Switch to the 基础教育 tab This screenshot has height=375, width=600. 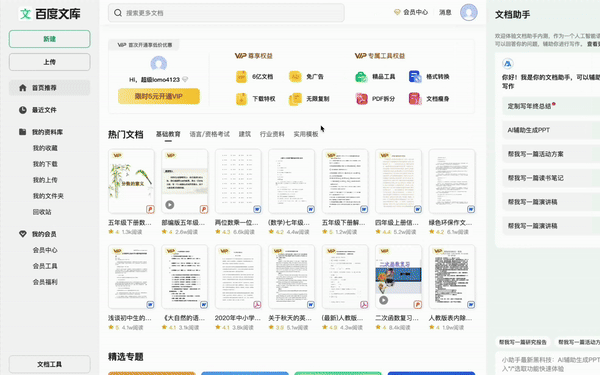tap(168, 134)
